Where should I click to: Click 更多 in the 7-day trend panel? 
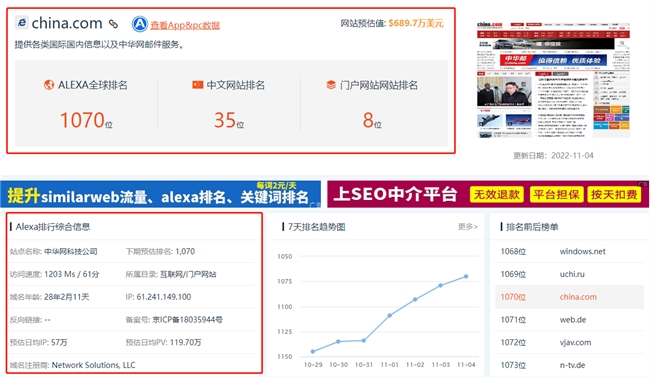(468, 227)
